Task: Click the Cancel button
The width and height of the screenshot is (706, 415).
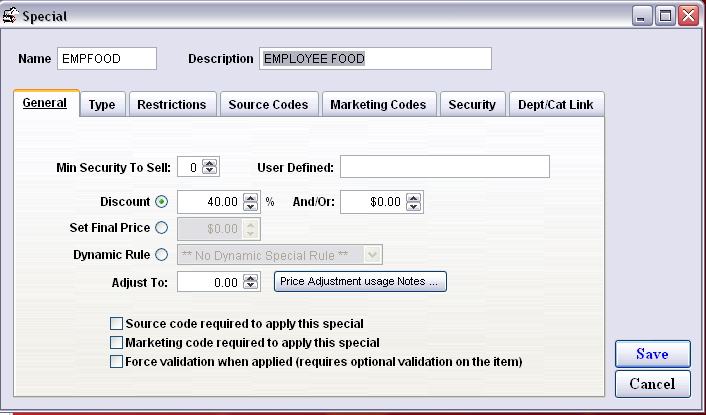Action: coord(652,384)
